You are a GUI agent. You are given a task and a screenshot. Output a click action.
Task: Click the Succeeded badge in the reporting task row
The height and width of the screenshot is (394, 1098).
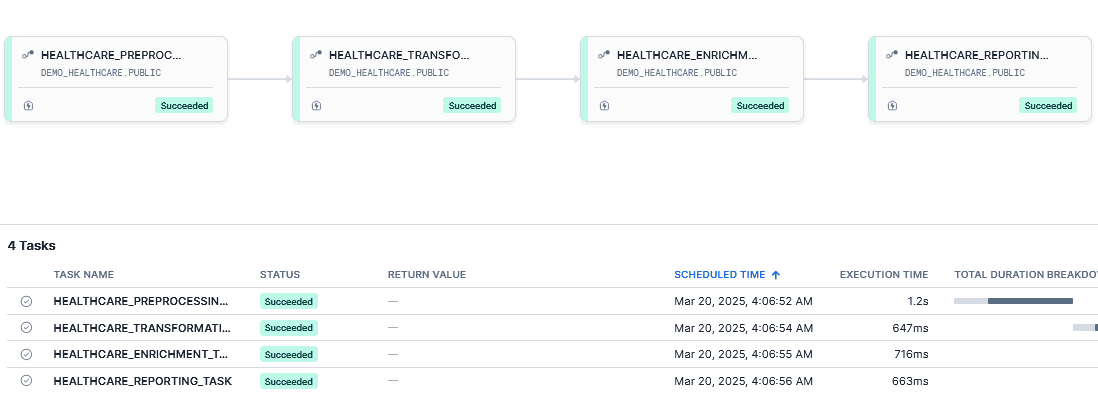(289, 381)
